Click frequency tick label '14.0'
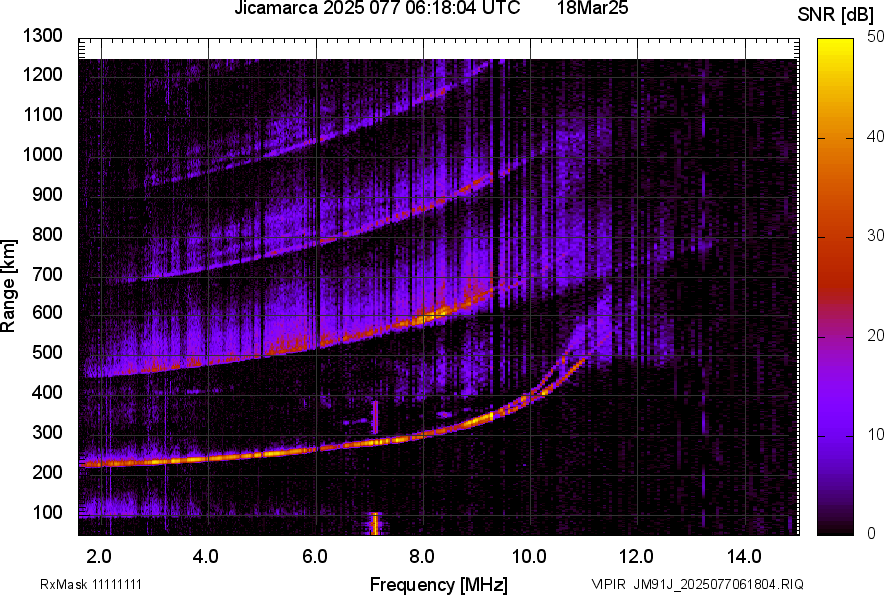The width and height of the screenshot is (884, 595). coord(744,557)
